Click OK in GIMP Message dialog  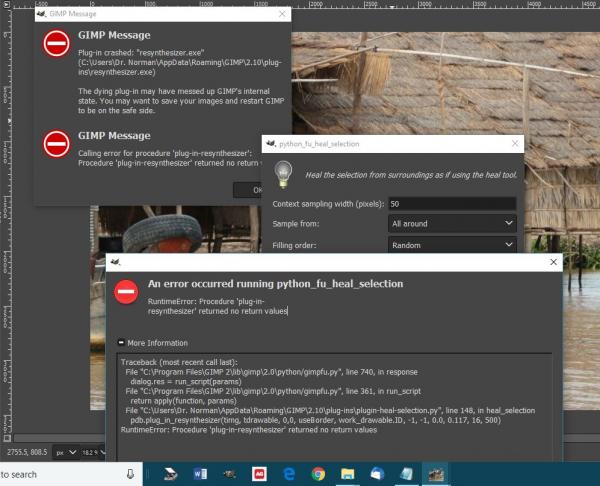coord(248,190)
